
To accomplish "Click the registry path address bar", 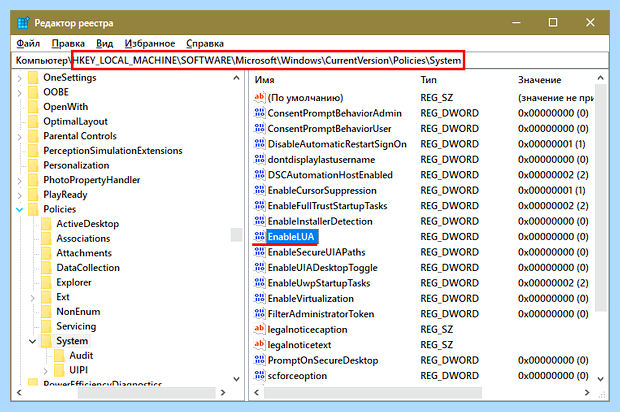I will point(310,60).
